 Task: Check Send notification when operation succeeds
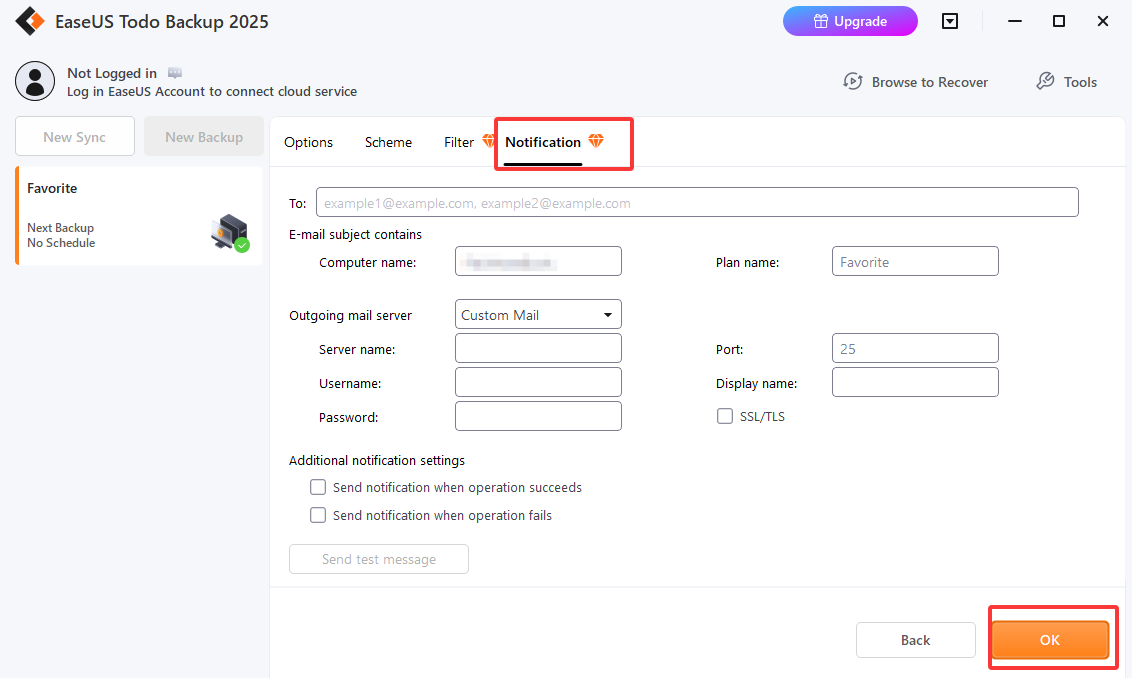(x=318, y=487)
